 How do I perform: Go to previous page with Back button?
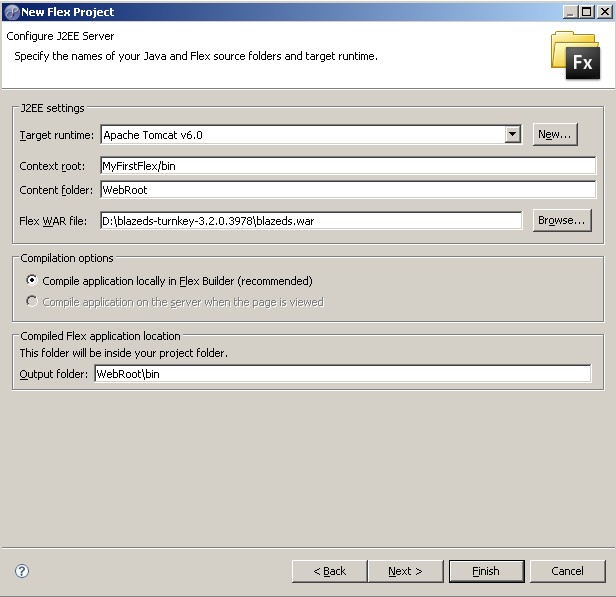(330, 571)
